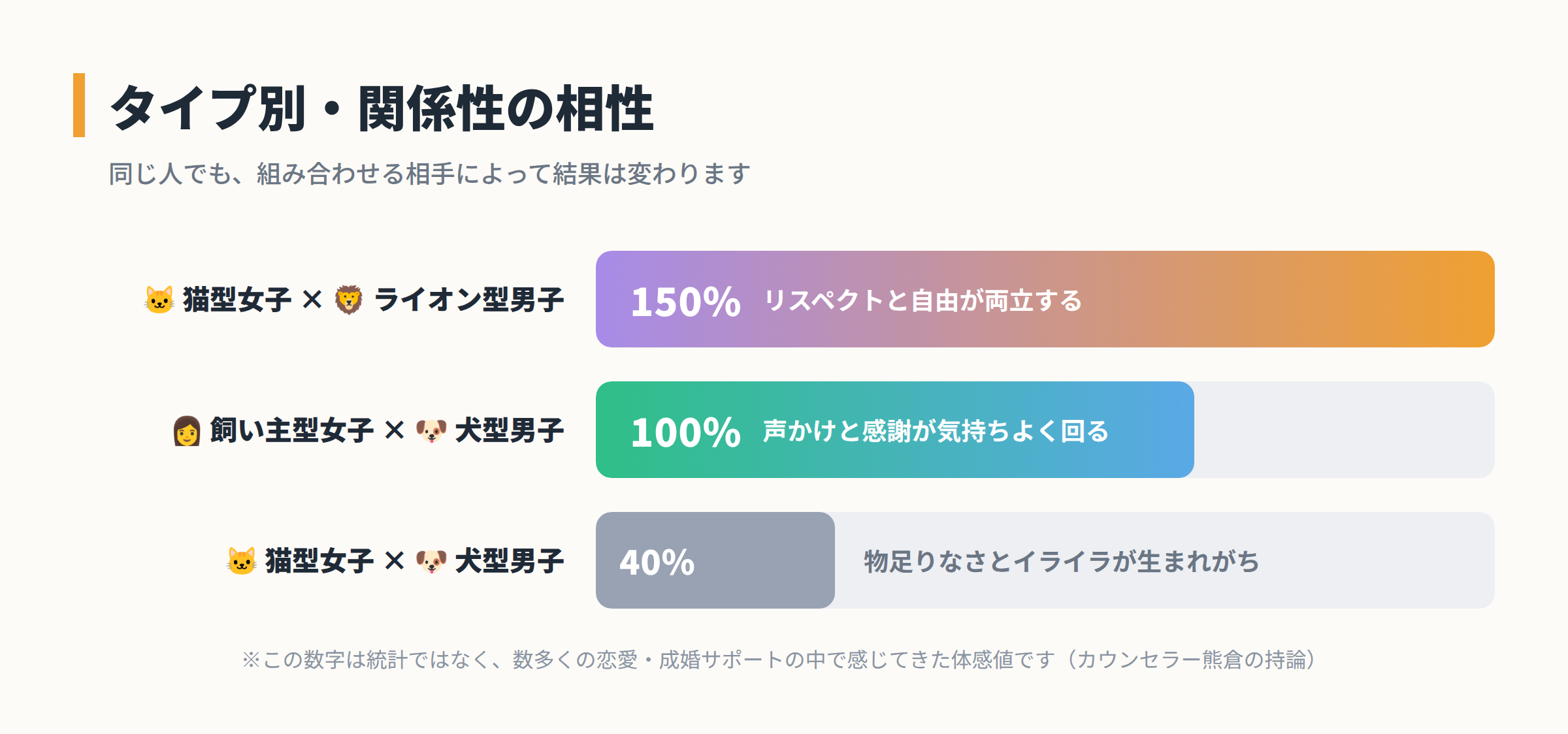This screenshot has height=734, width=1568.
Task: Click the × symbol between 猫型女子 and ライオン
Action: pos(312,300)
